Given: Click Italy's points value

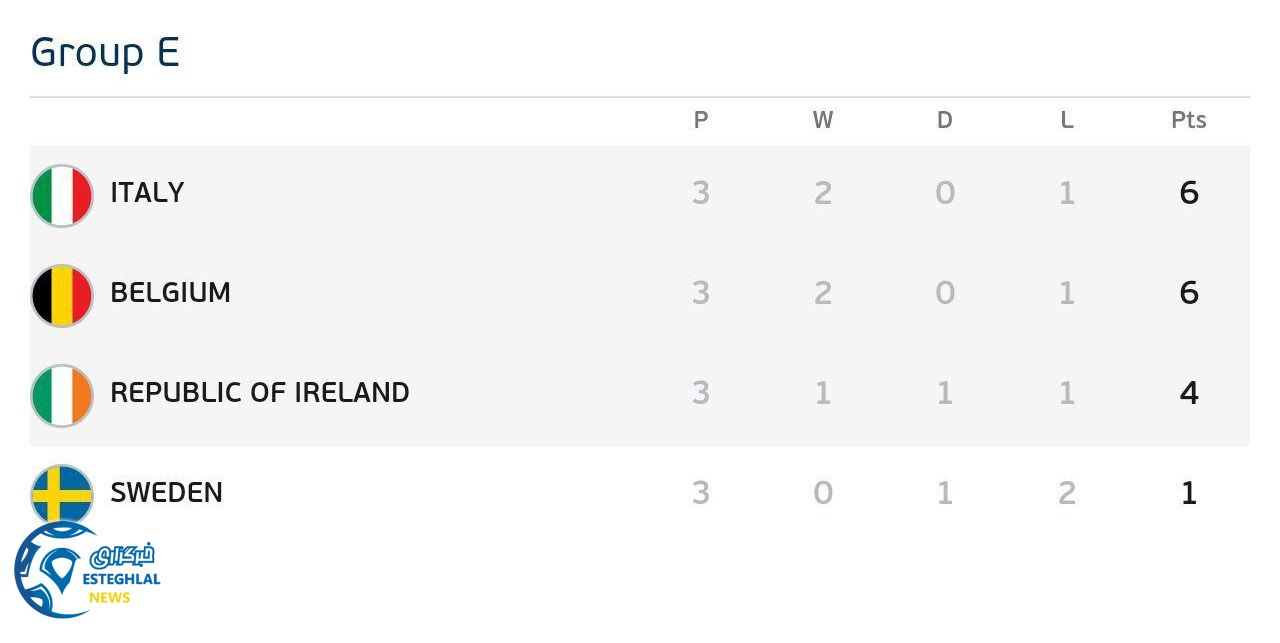Looking at the screenshot, I should tap(1188, 192).
